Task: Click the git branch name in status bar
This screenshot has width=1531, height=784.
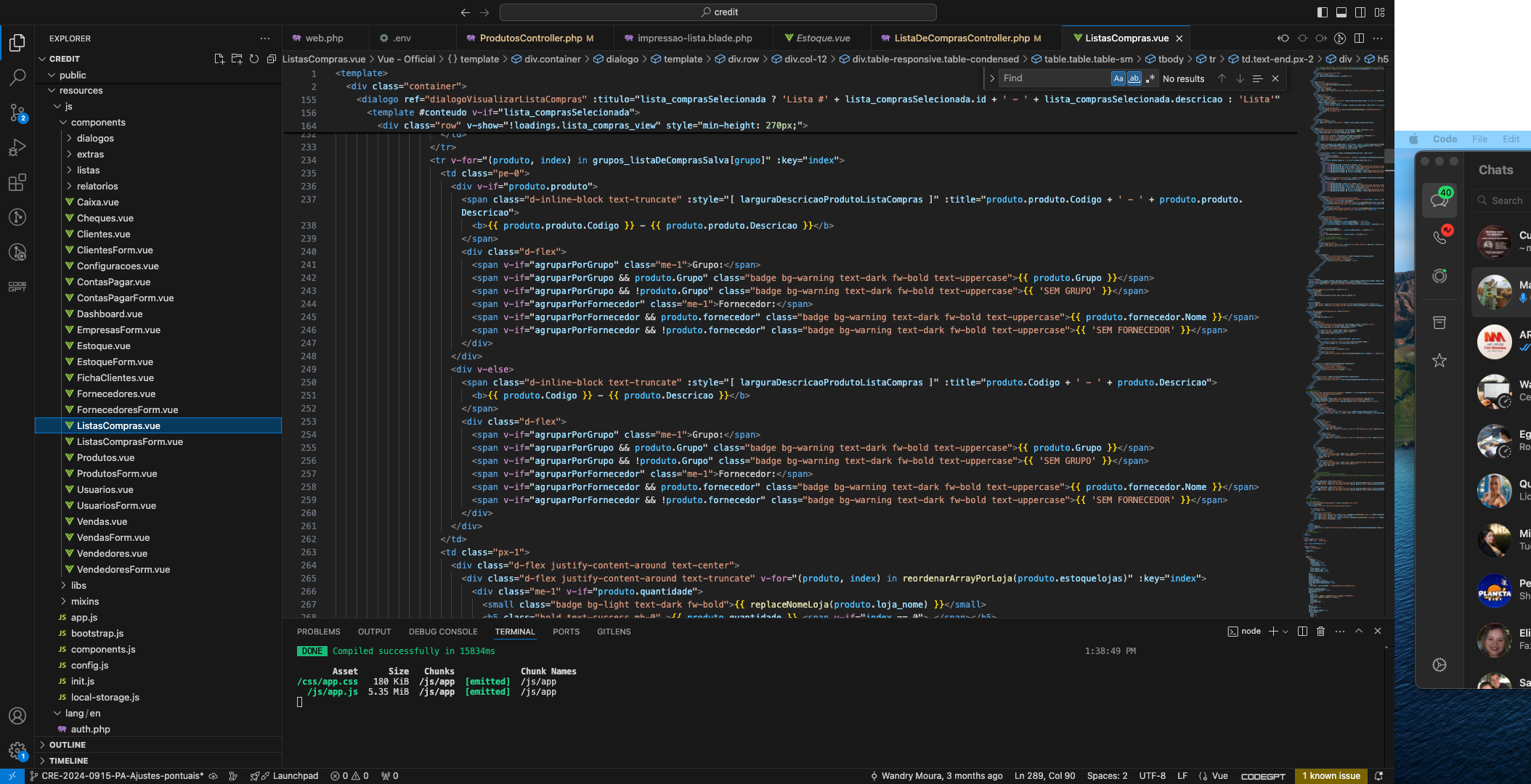Action: [x=122, y=776]
